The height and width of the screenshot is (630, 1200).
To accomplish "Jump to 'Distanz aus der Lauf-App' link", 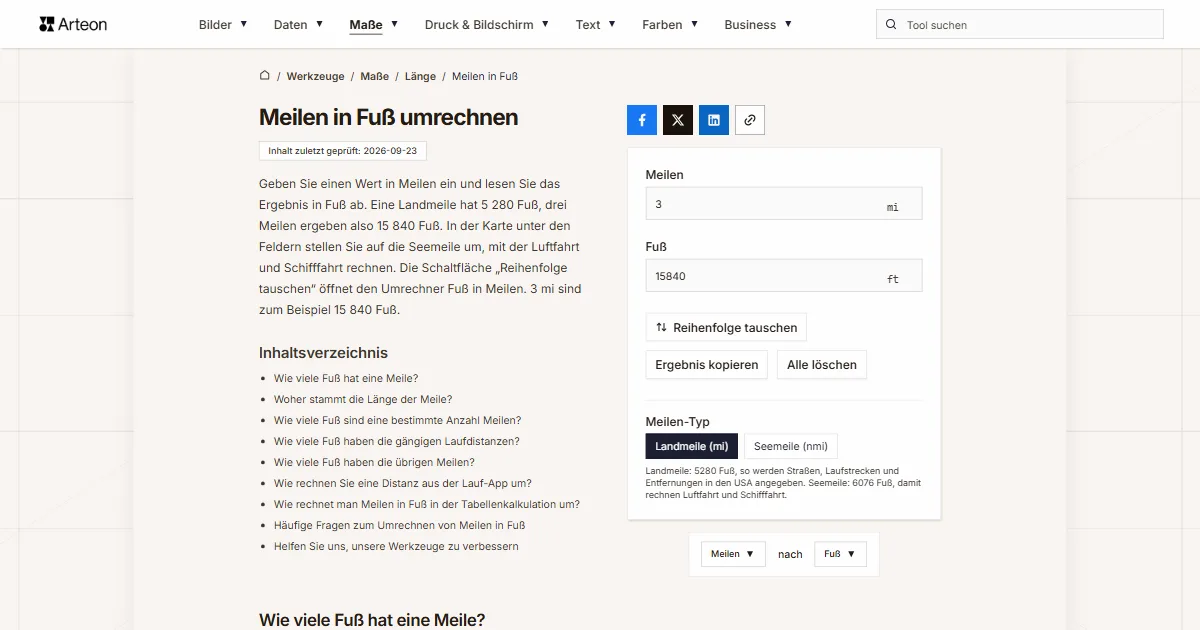I will click(x=403, y=483).
